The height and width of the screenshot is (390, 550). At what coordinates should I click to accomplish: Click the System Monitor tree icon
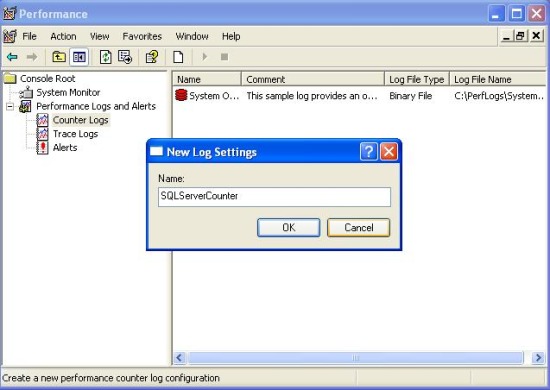coord(26,93)
